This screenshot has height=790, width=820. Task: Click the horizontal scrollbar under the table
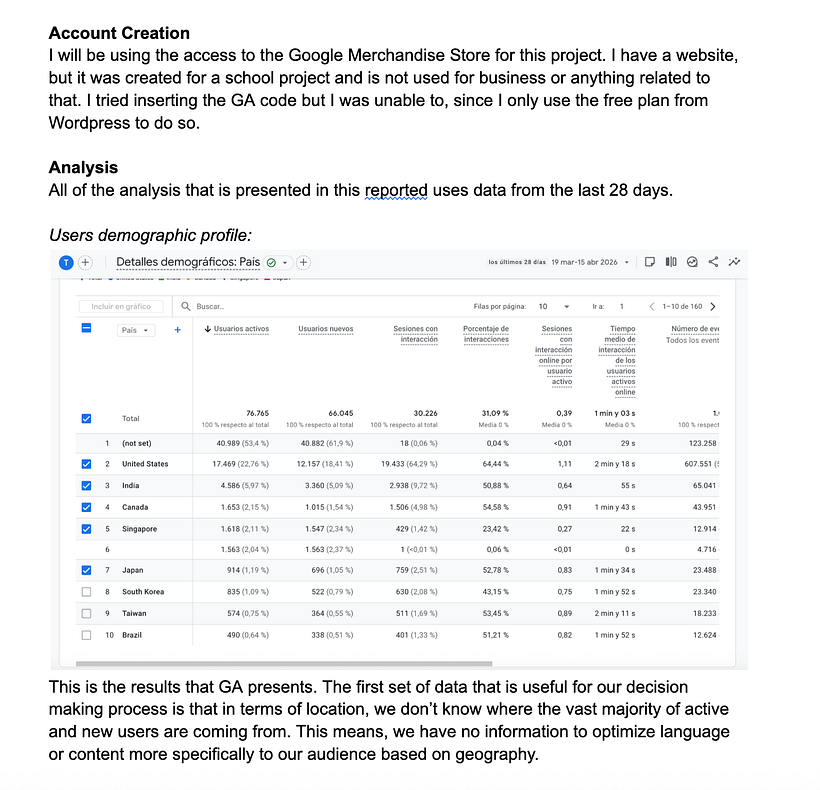(284, 663)
